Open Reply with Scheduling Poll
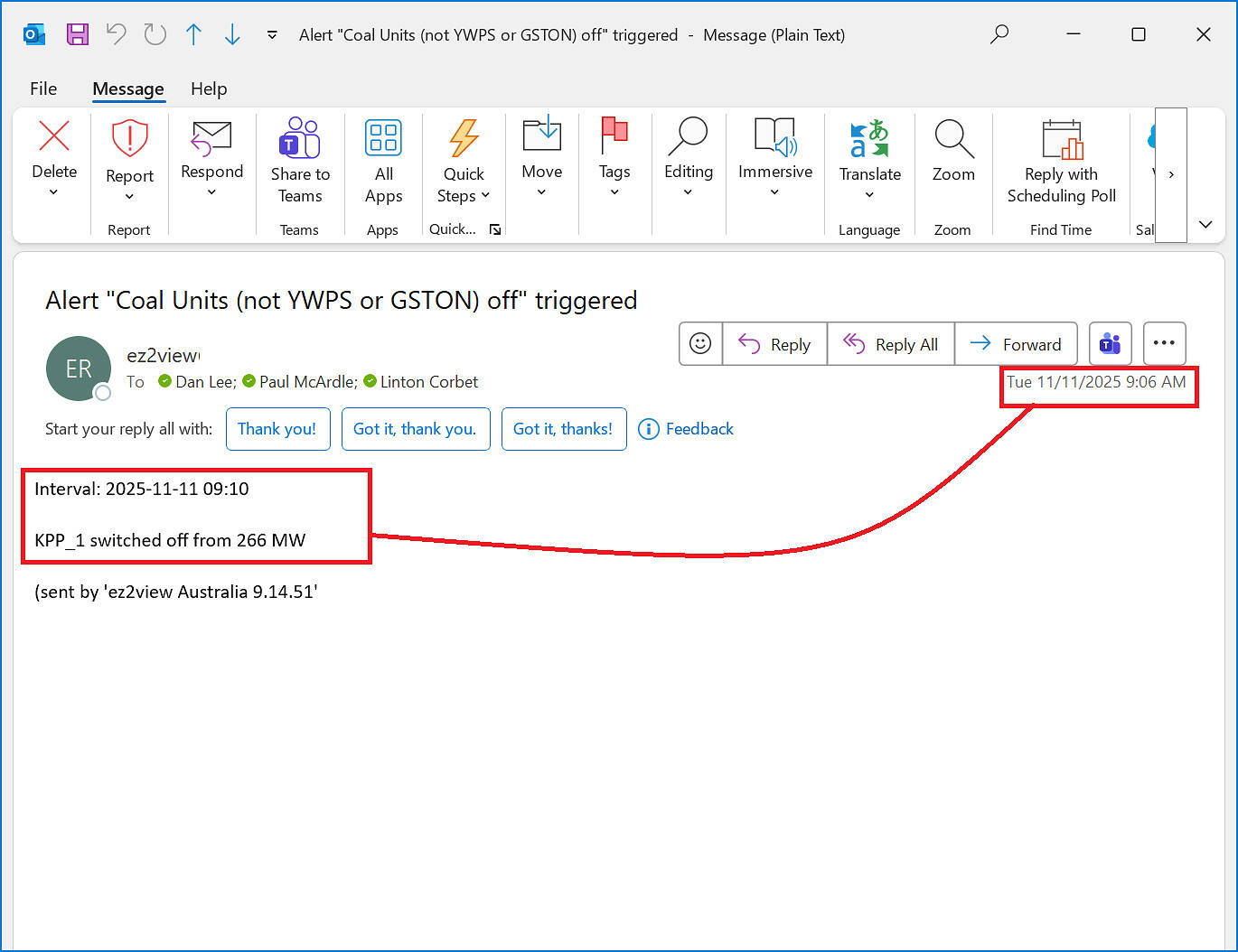 click(x=1061, y=163)
